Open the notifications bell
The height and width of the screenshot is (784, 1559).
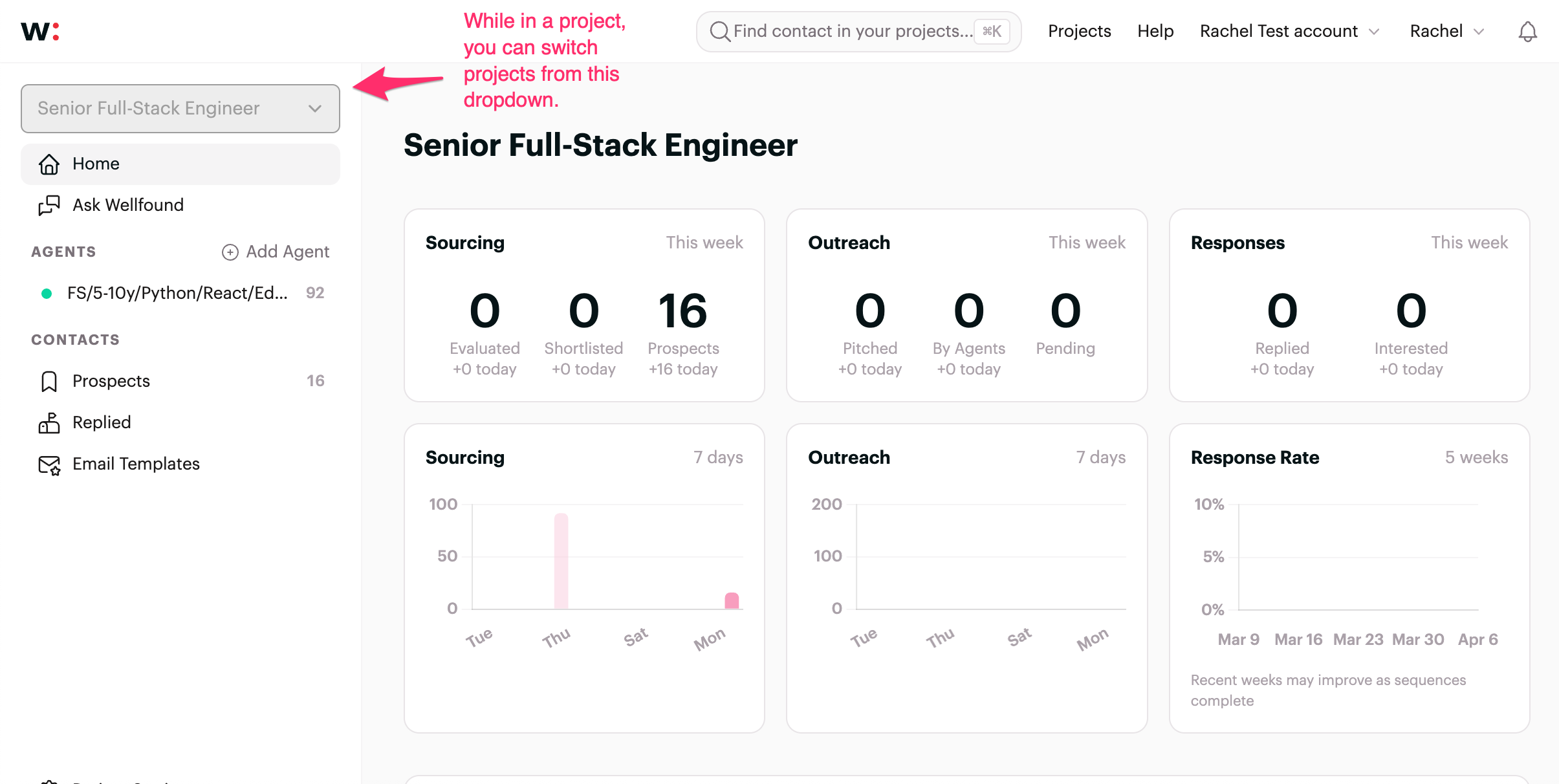[x=1527, y=31]
